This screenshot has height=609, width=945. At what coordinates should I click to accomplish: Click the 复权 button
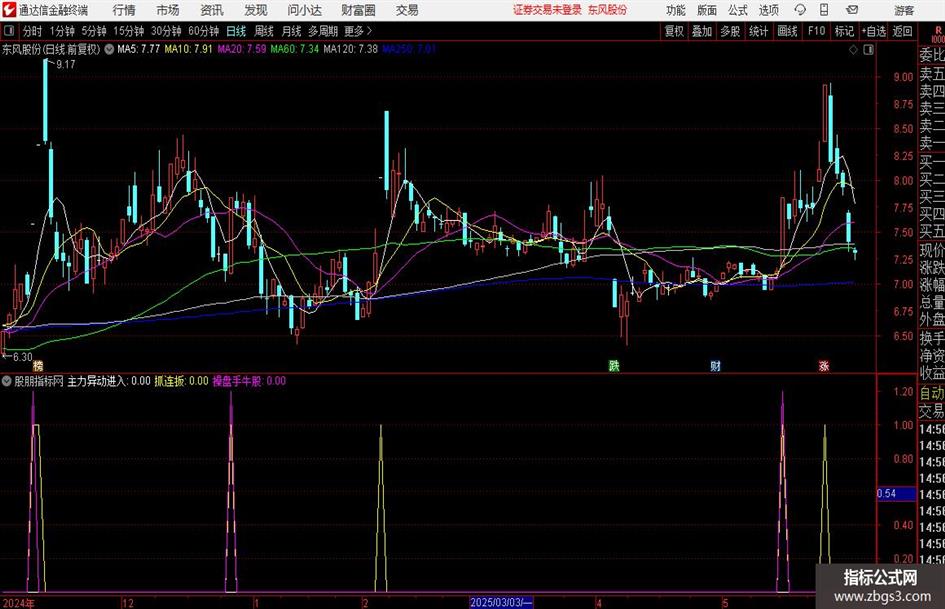click(x=674, y=31)
